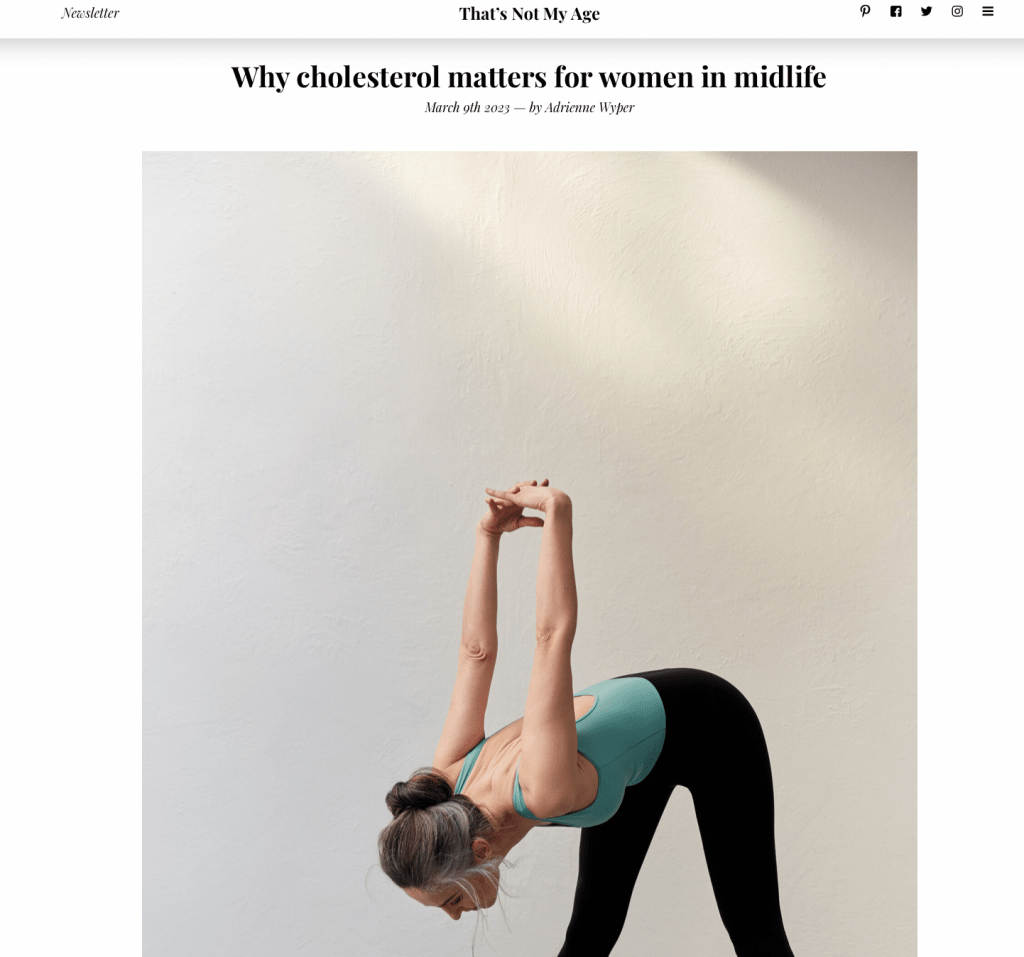Open the Newsletter link
The image size is (1024, 957).
pyautogui.click(x=90, y=13)
